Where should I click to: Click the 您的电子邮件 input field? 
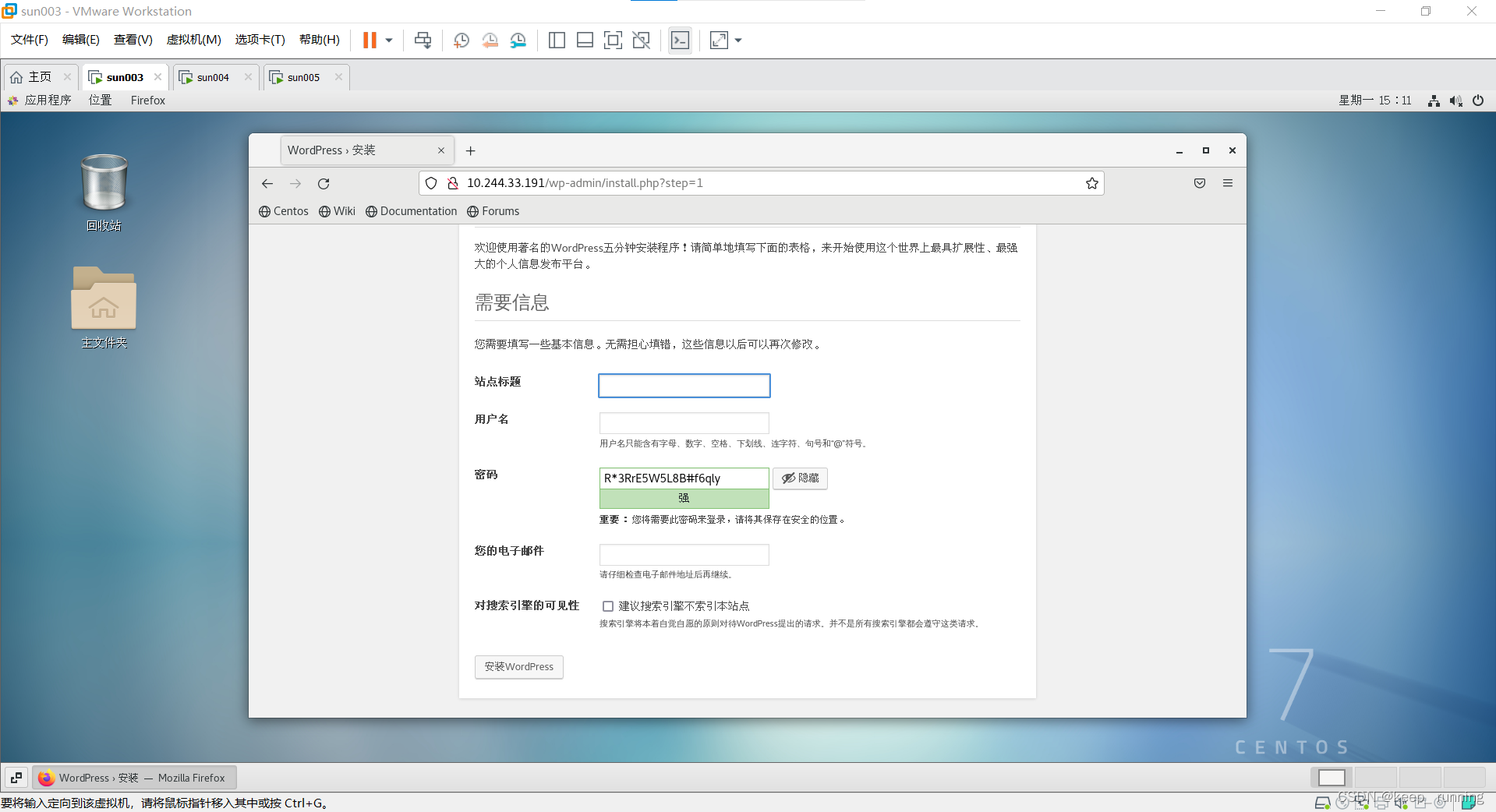684,555
